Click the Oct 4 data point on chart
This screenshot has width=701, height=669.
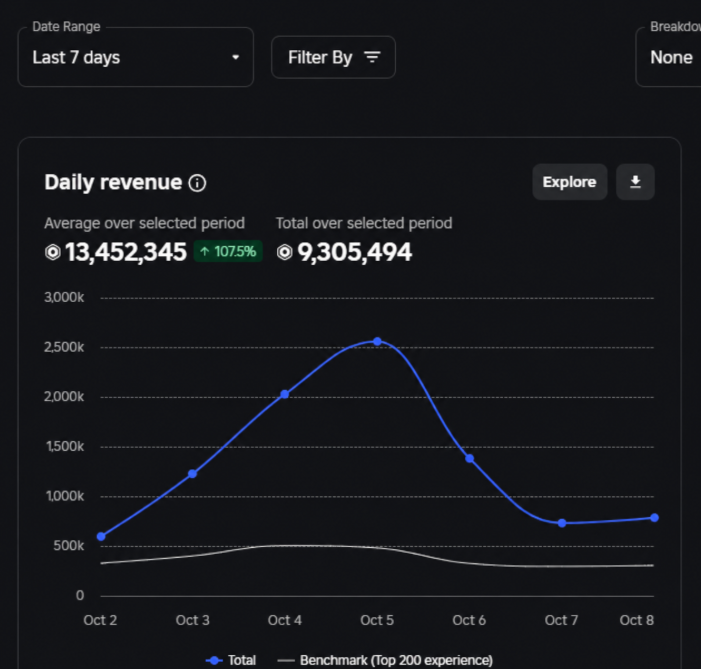[285, 394]
